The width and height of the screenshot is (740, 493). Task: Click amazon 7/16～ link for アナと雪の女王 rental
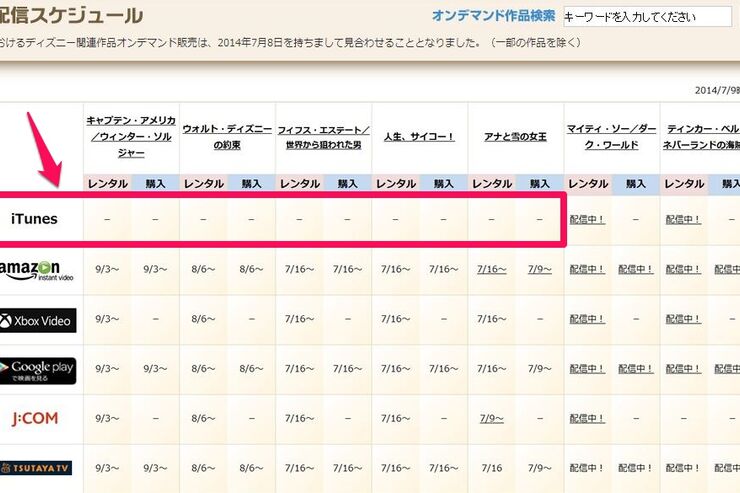click(491, 269)
